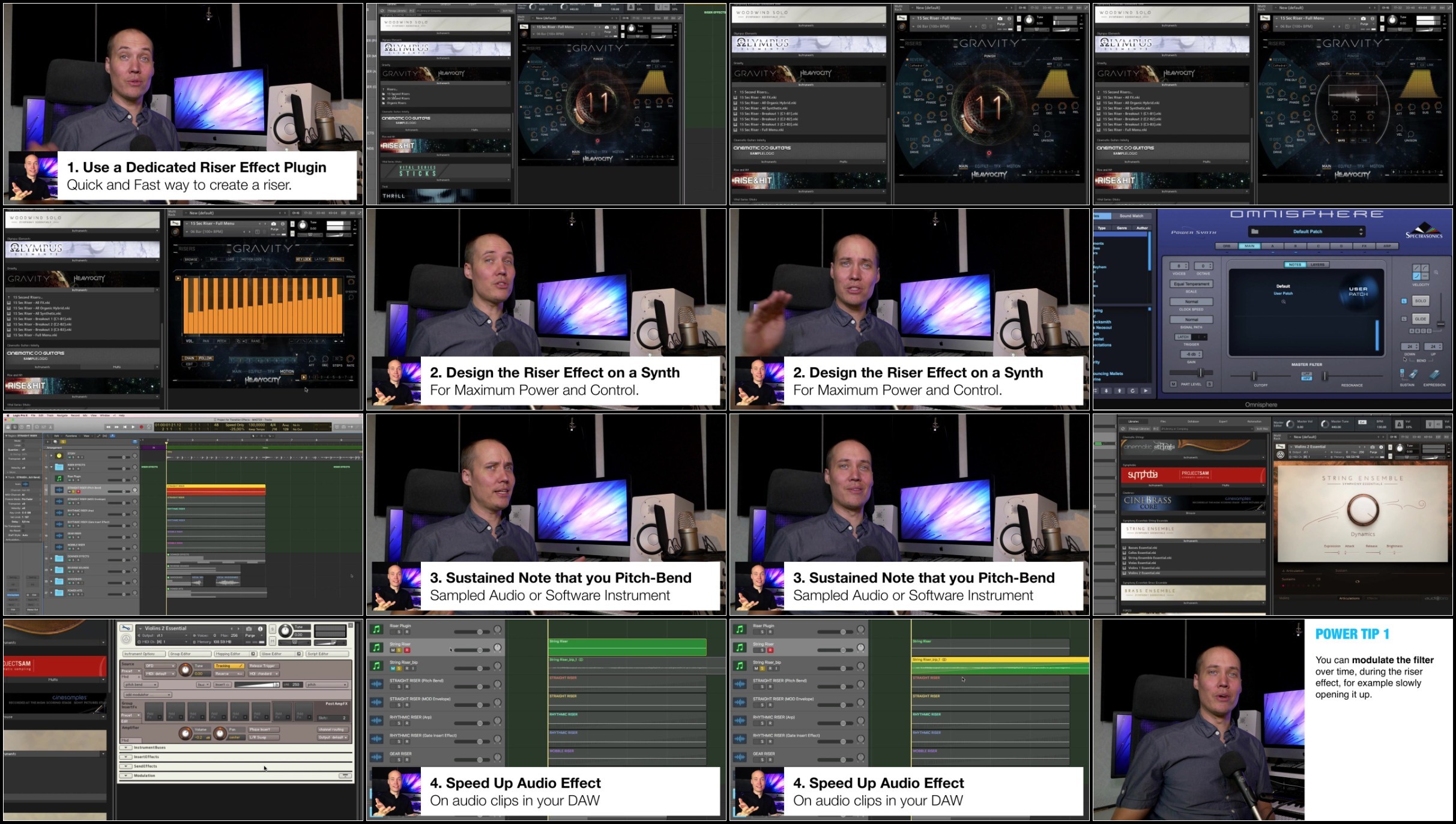Image resolution: width=1456 pixels, height=824 pixels.
Task: Click the folder icon beside Default Patch
Action: [x=1254, y=232]
